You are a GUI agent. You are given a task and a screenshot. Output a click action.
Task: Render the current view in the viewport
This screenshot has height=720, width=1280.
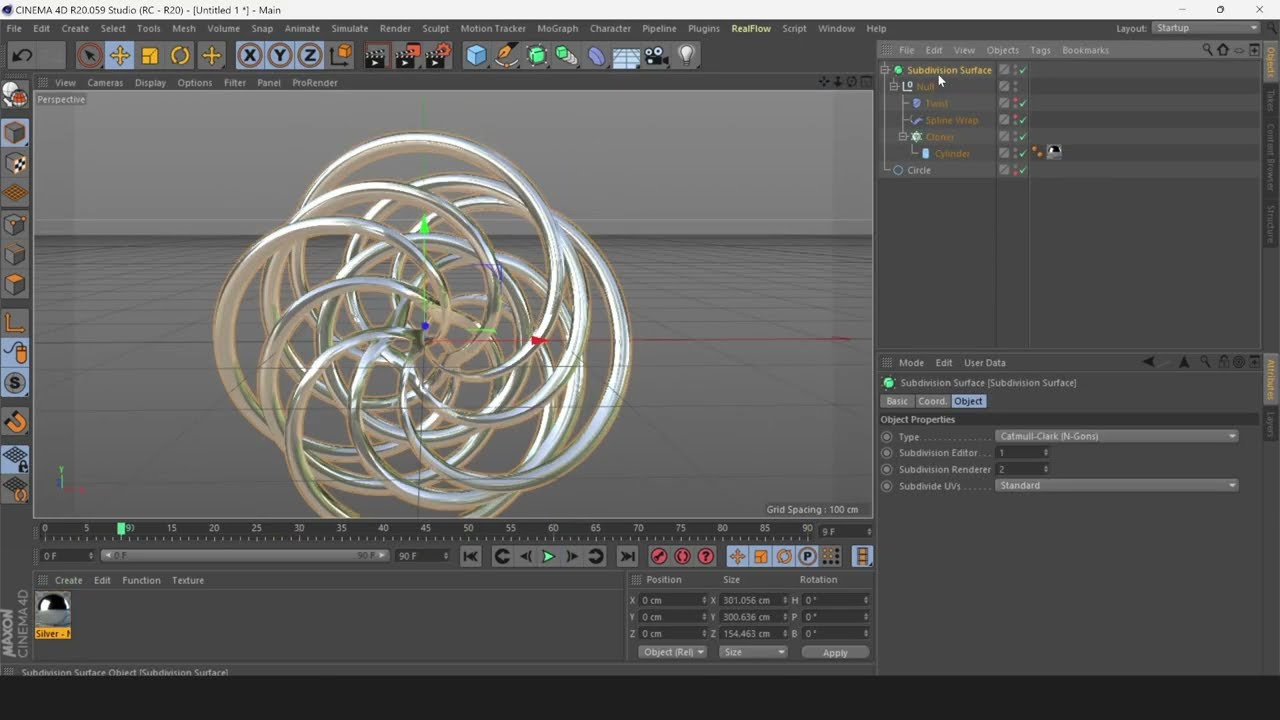(375, 56)
